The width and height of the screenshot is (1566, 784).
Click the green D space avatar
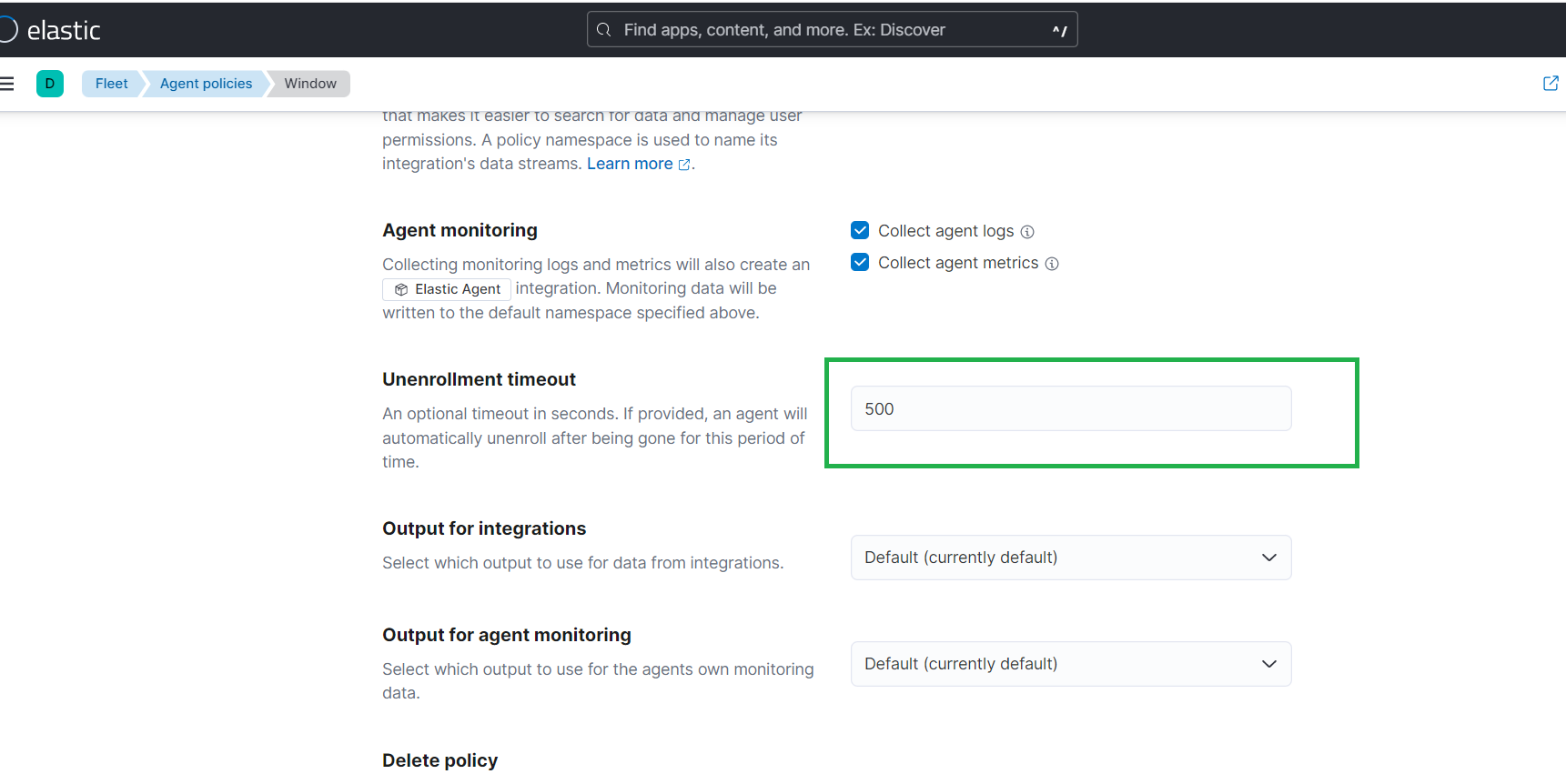point(50,84)
